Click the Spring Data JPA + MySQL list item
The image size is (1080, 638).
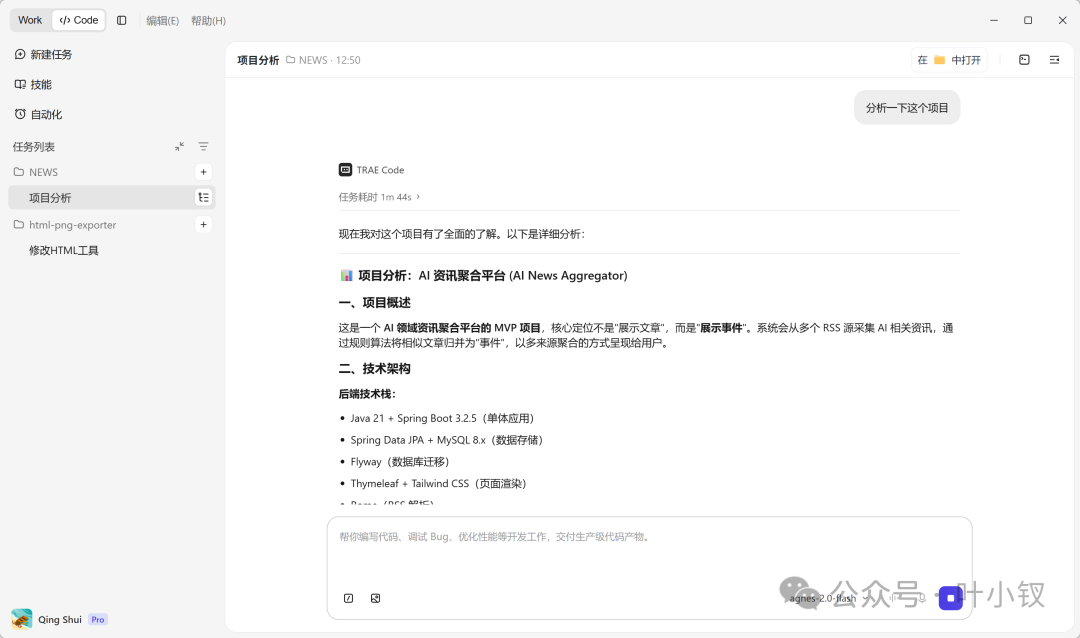(446, 440)
